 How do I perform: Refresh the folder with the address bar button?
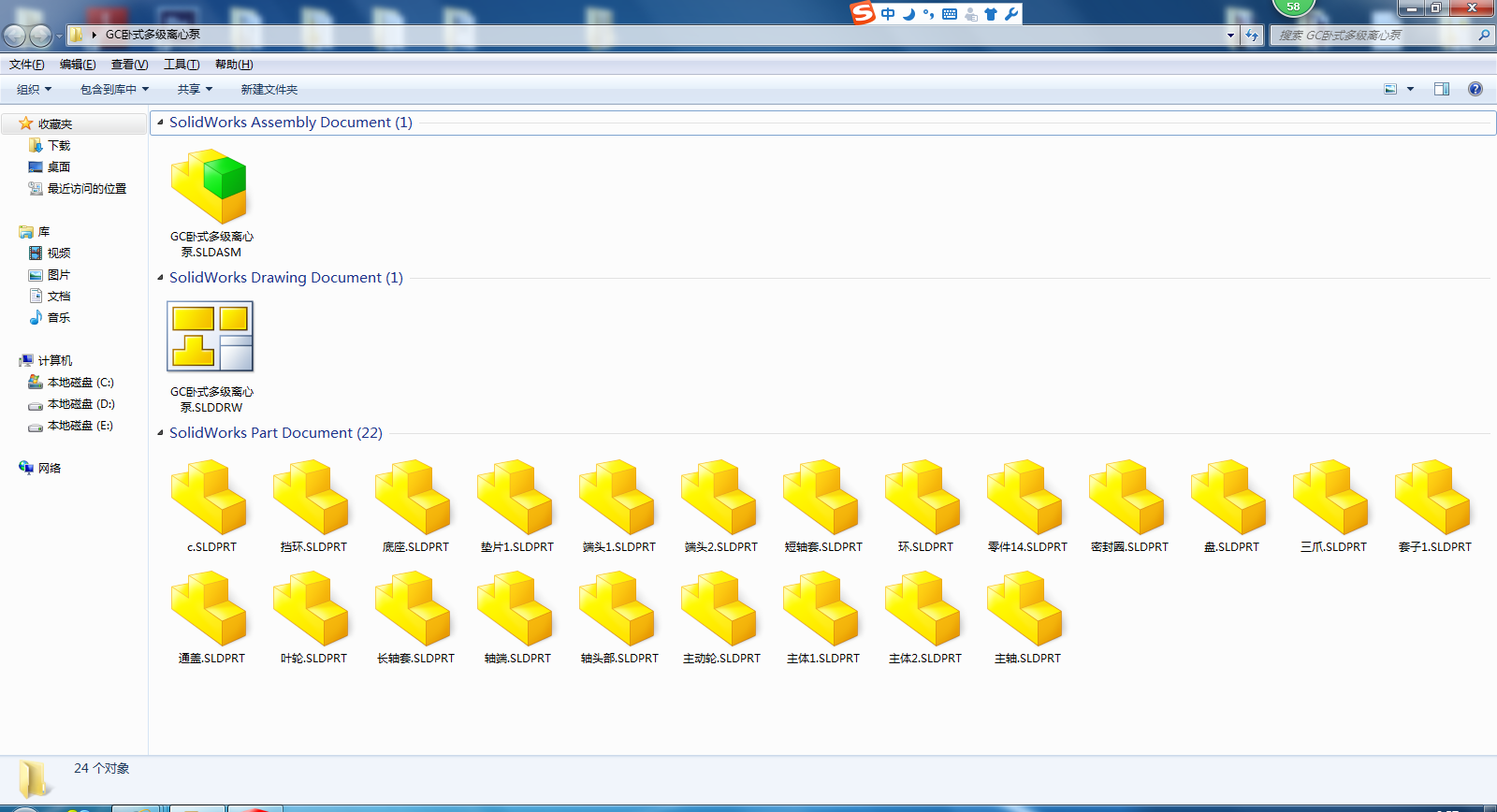click(x=1252, y=36)
